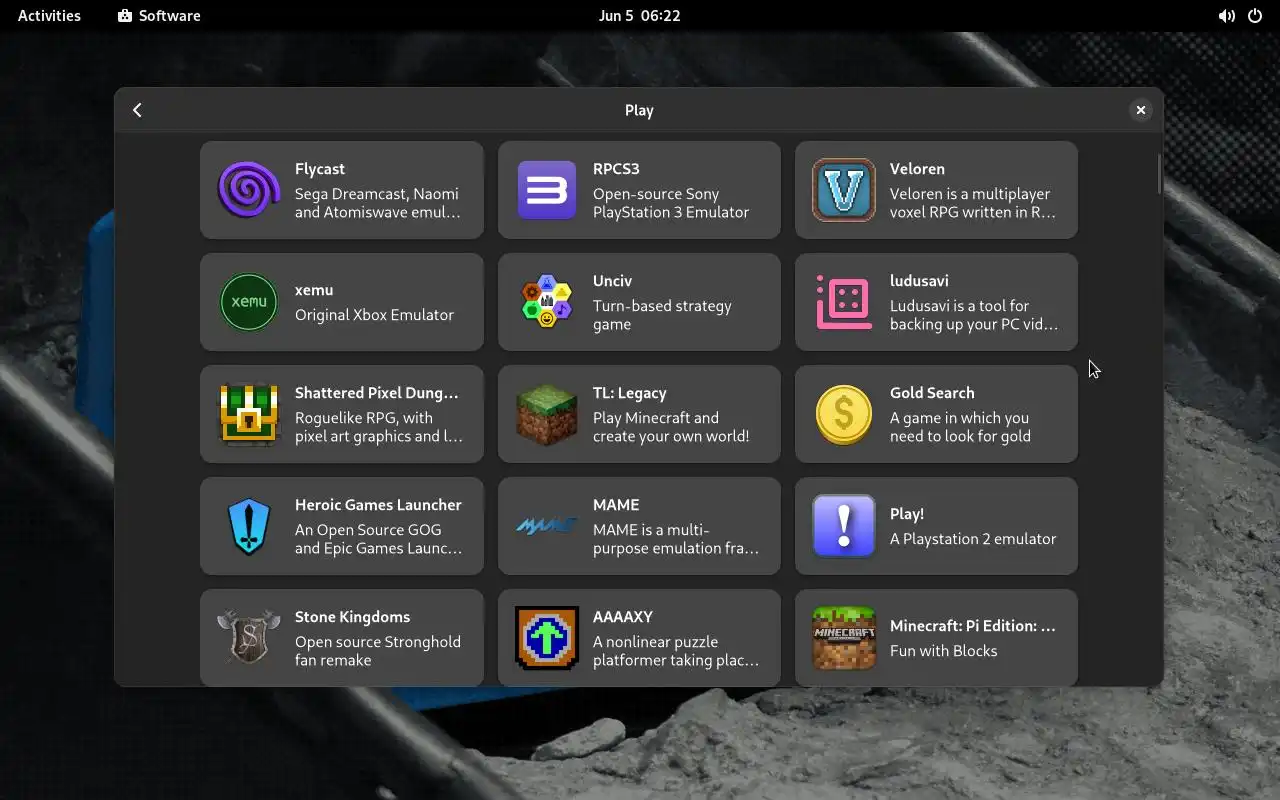This screenshot has width=1280, height=800.
Task: Click the Gold Search coin icon
Action: (x=844, y=414)
